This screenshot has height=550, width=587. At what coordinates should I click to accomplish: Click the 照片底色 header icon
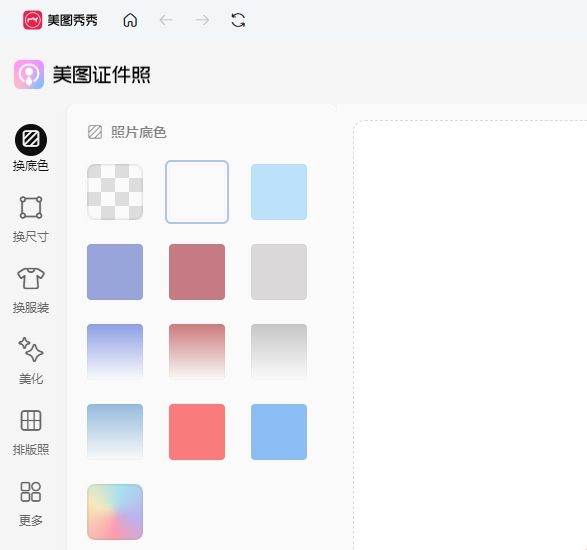[x=95, y=132]
